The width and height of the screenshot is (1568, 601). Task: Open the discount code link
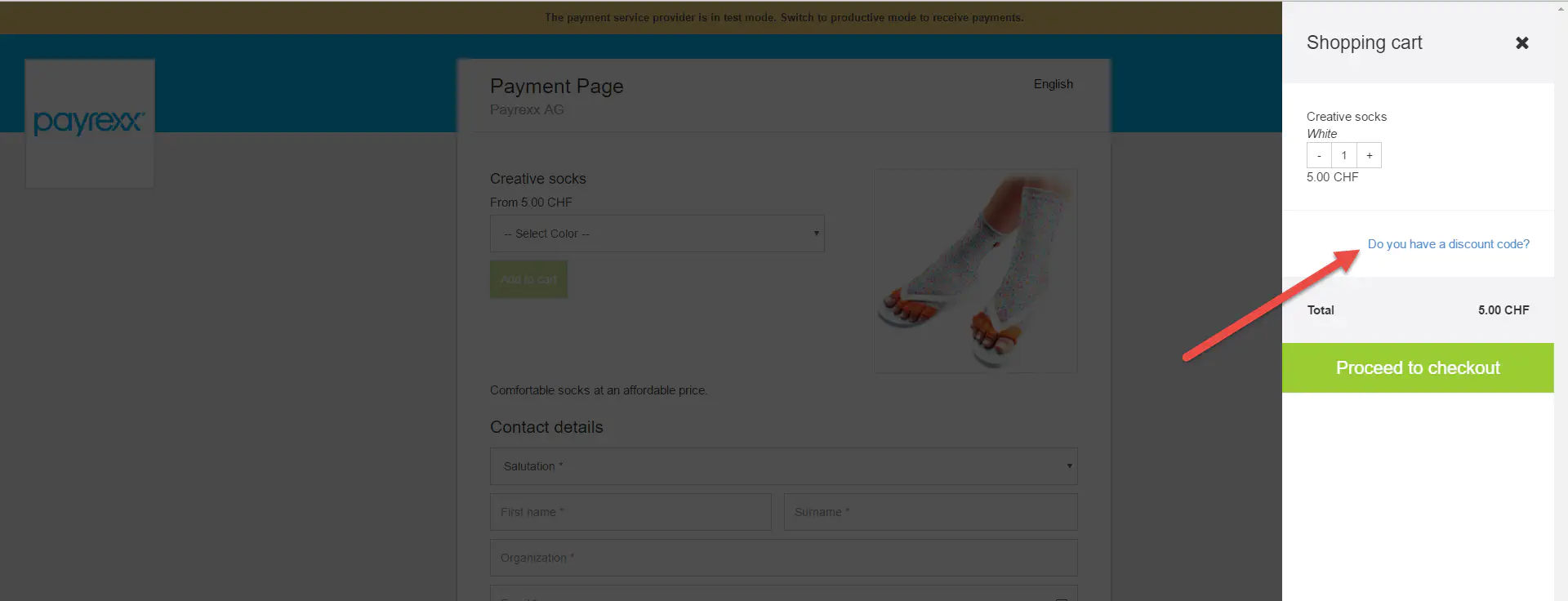tap(1448, 244)
